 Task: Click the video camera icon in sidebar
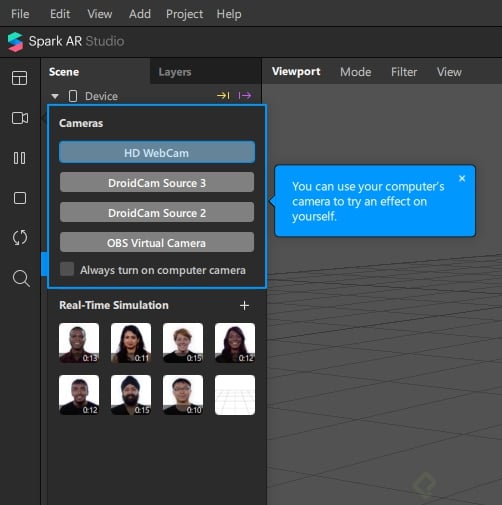20,118
